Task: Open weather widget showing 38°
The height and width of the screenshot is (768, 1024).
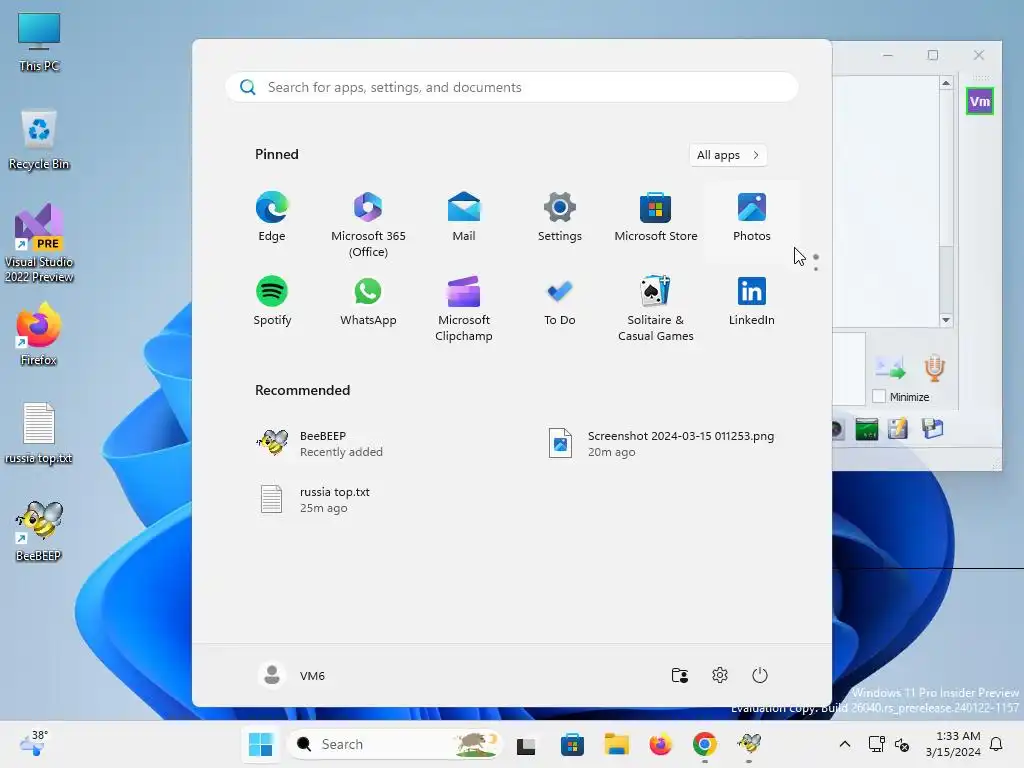Action: (34, 743)
